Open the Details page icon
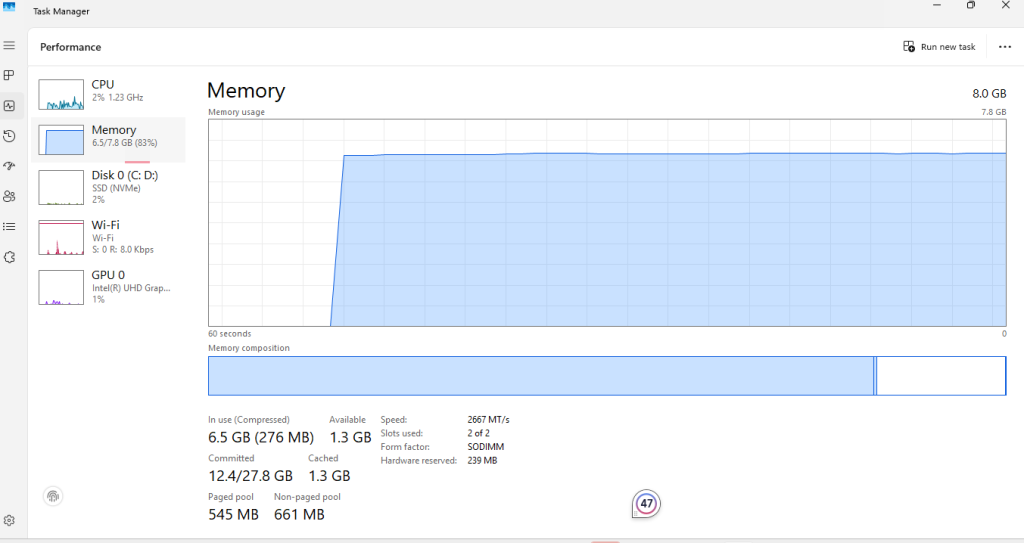The height and width of the screenshot is (543, 1024). (x=9, y=227)
